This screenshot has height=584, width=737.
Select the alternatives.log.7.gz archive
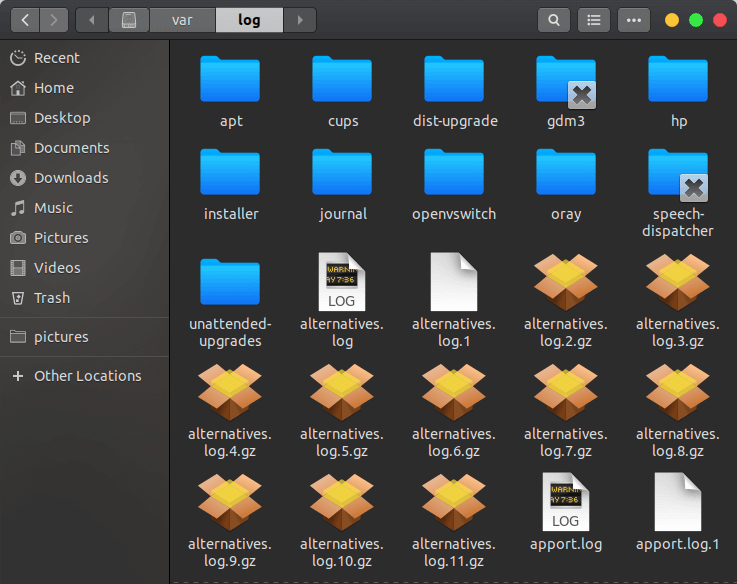point(566,411)
